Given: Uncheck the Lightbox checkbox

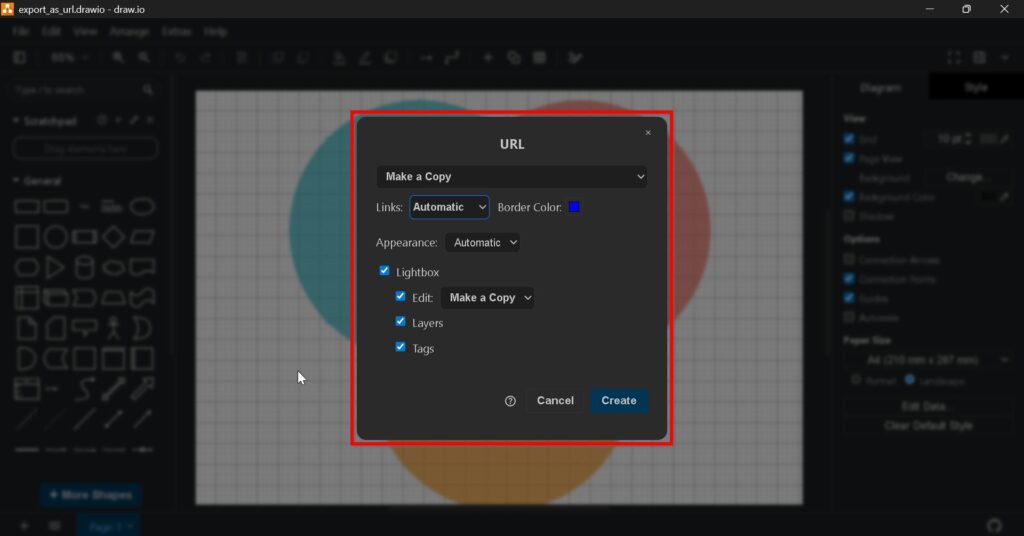Looking at the screenshot, I should (385, 271).
